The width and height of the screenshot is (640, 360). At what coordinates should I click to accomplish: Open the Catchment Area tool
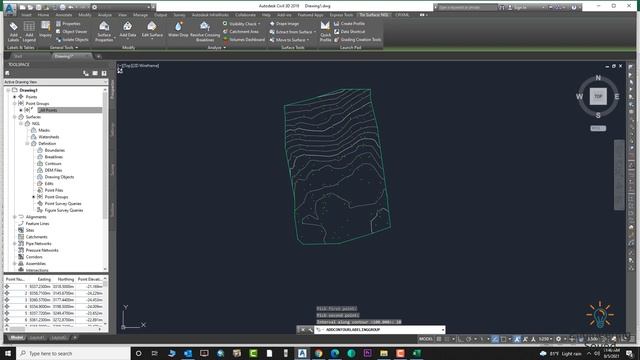tap(241, 31)
